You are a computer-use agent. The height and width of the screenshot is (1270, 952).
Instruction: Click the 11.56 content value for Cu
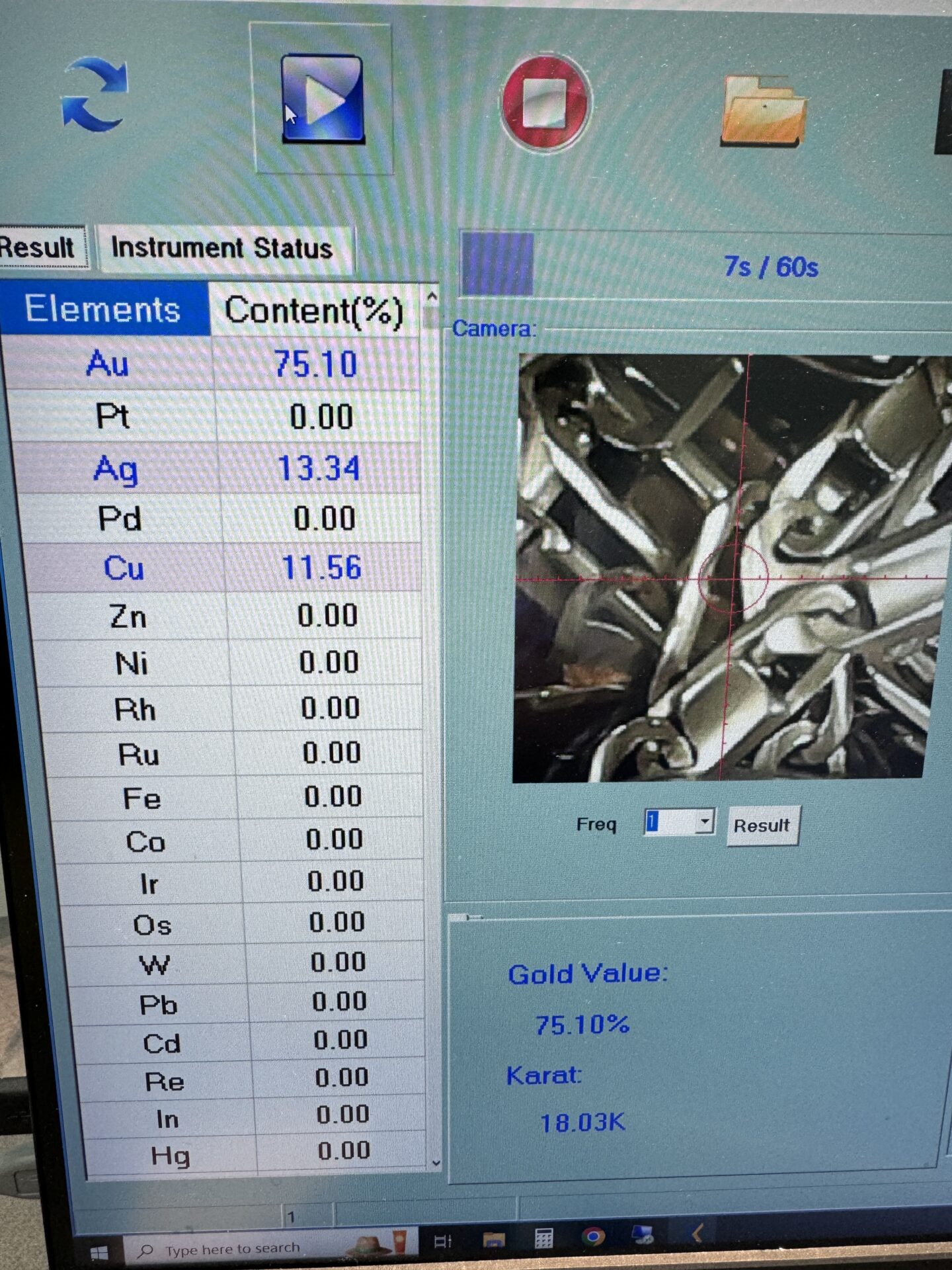(321, 568)
